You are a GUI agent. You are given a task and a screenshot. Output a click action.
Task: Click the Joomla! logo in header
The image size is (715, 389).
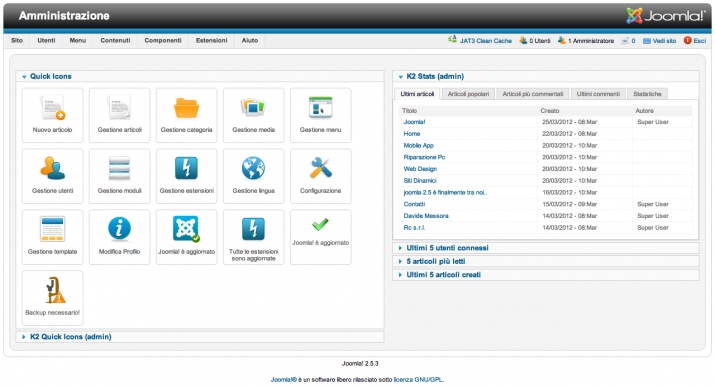666,16
